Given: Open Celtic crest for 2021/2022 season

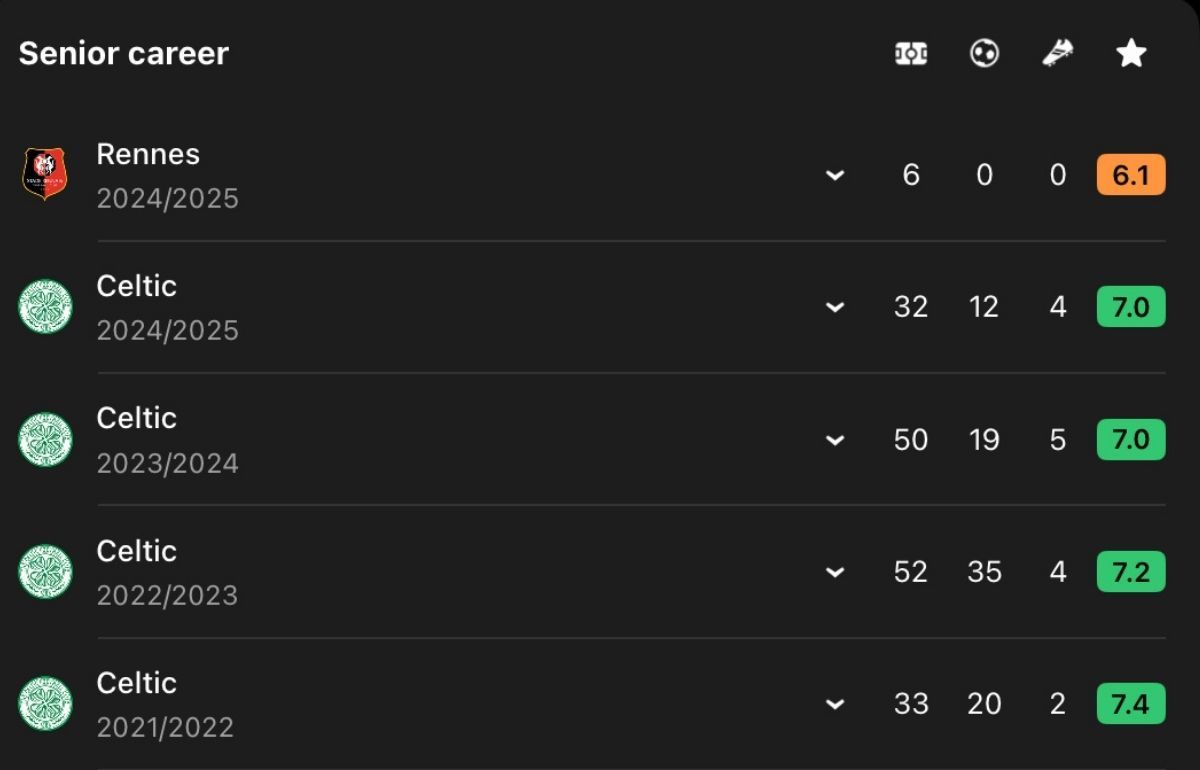Looking at the screenshot, I should pos(45,703).
